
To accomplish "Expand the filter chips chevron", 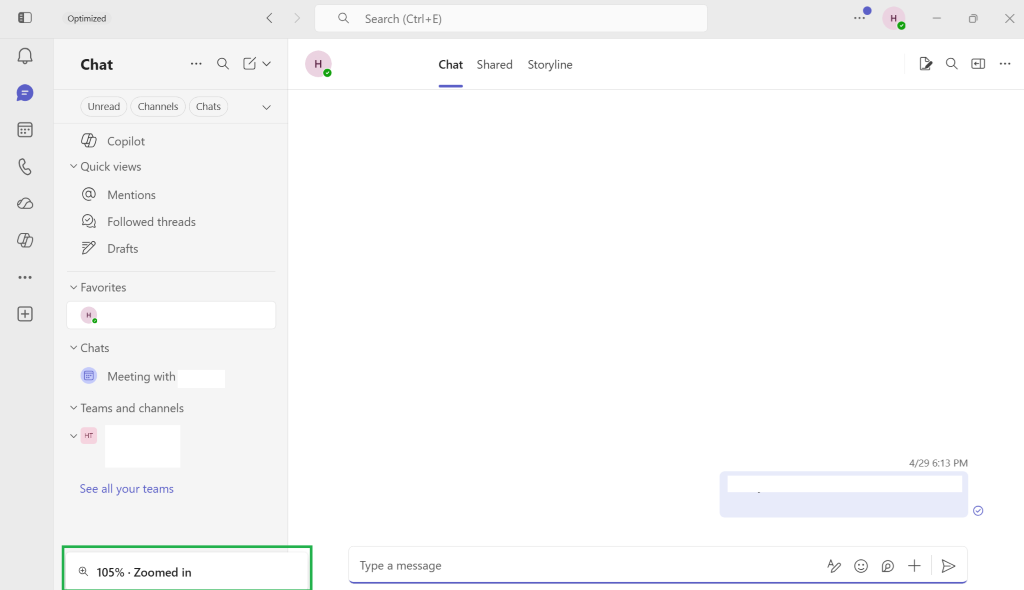I will (266, 107).
